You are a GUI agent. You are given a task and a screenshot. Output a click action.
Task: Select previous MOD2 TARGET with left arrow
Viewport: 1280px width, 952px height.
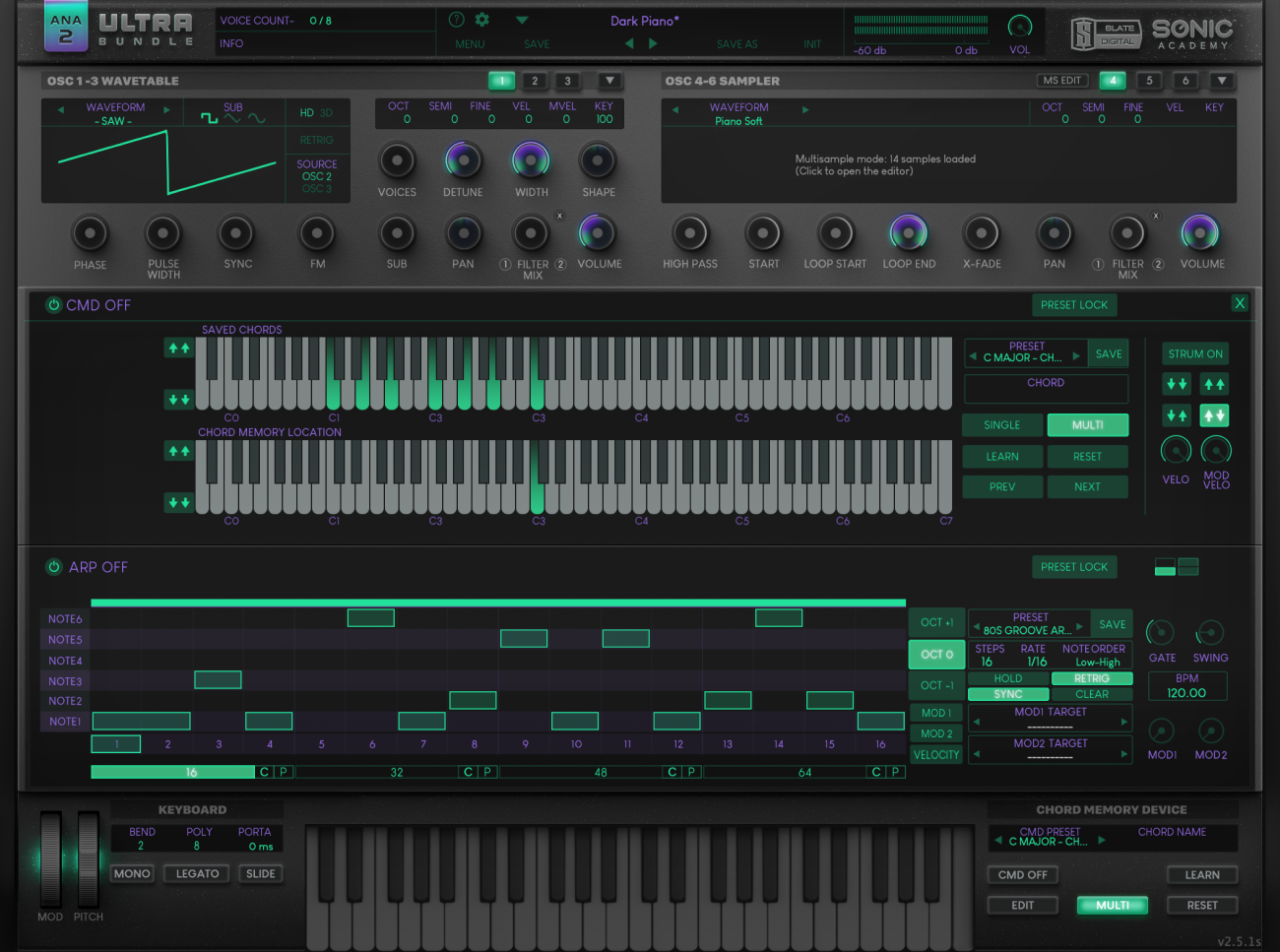point(977,754)
